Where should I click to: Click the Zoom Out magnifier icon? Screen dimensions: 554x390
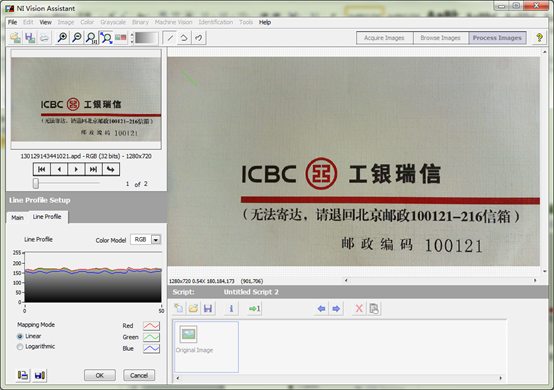pos(77,37)
